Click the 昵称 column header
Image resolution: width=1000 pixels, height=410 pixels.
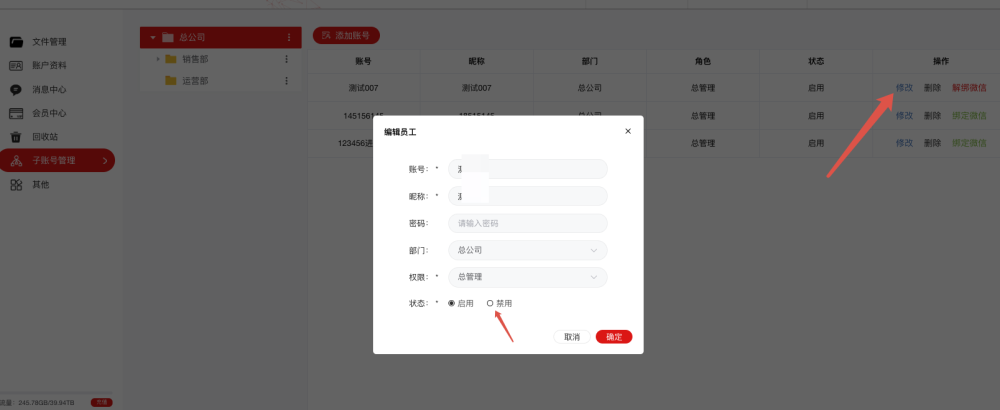tap(477, 62)
